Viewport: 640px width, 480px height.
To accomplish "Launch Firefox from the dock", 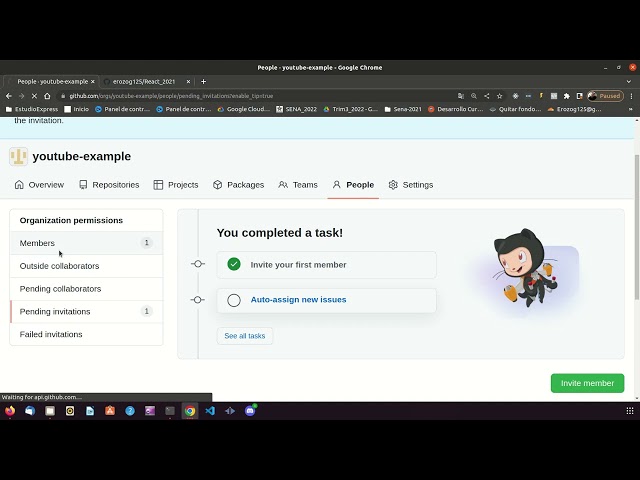I will pos(10,411).
